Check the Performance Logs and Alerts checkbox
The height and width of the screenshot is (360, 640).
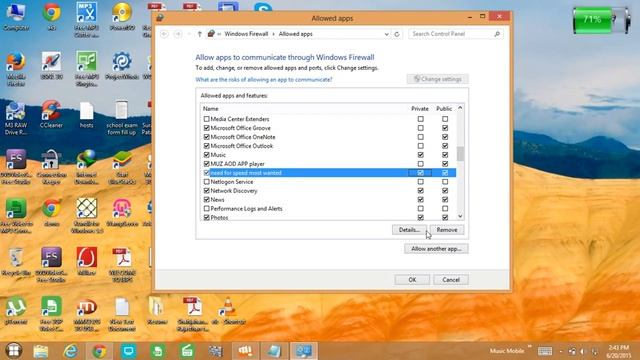[207, 209]
